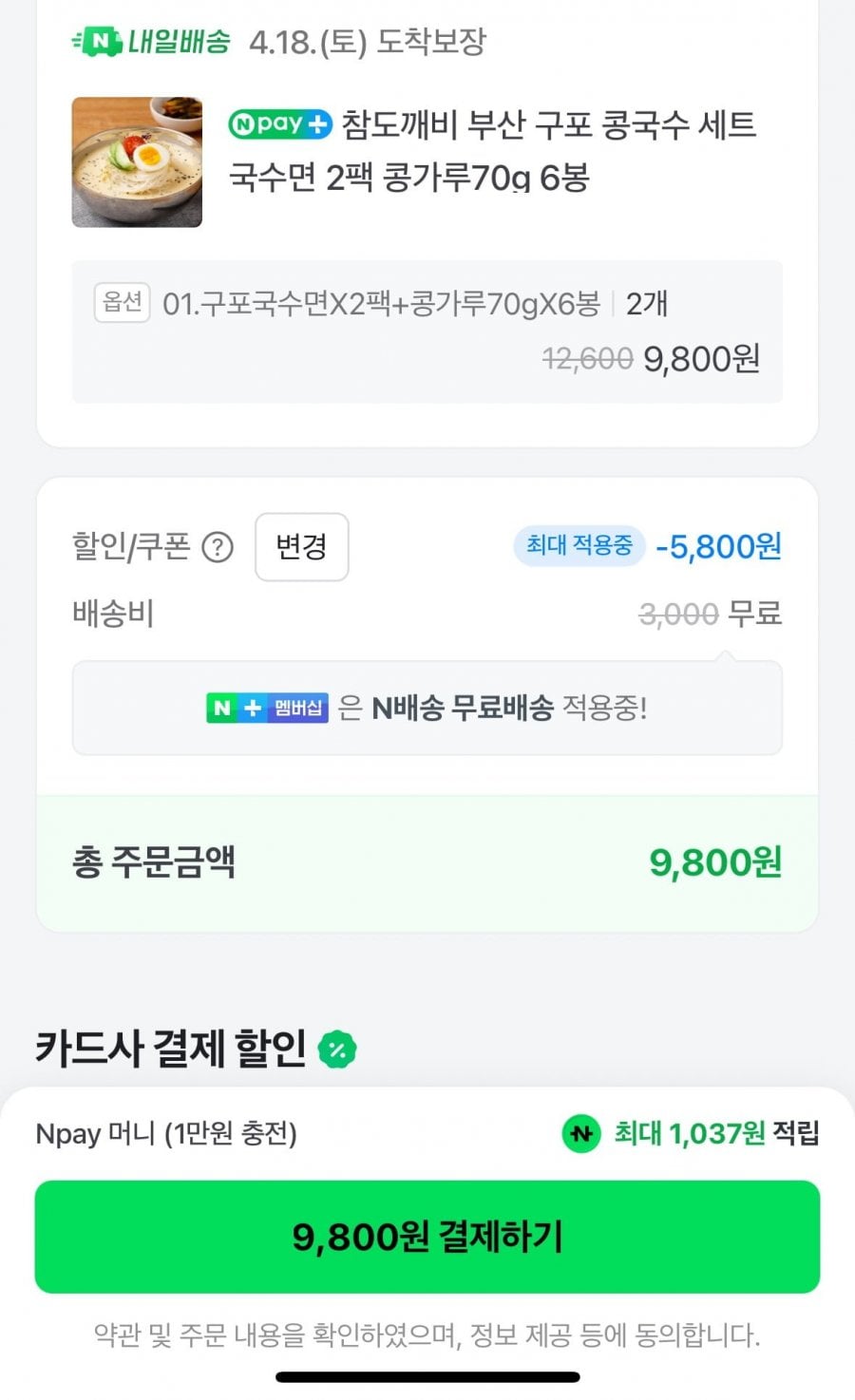Open the 할인/쿠폰 help question mark
This screenshot has width=855, height=1400.
(x=218, y=547)
